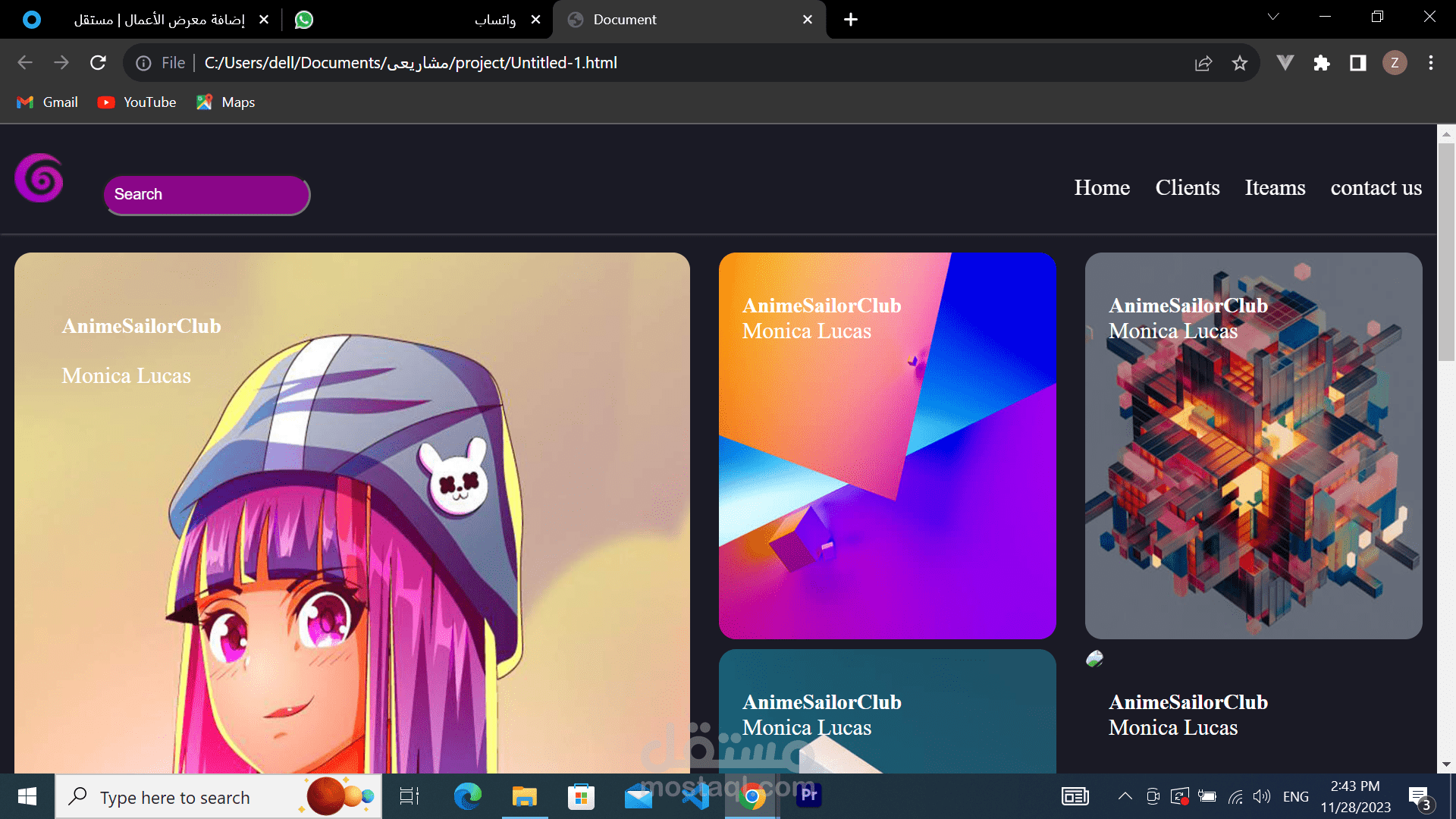Open Visual Studio Code on the taskbar
This screenshot has width=1456, height=819.
coord(695,796)
